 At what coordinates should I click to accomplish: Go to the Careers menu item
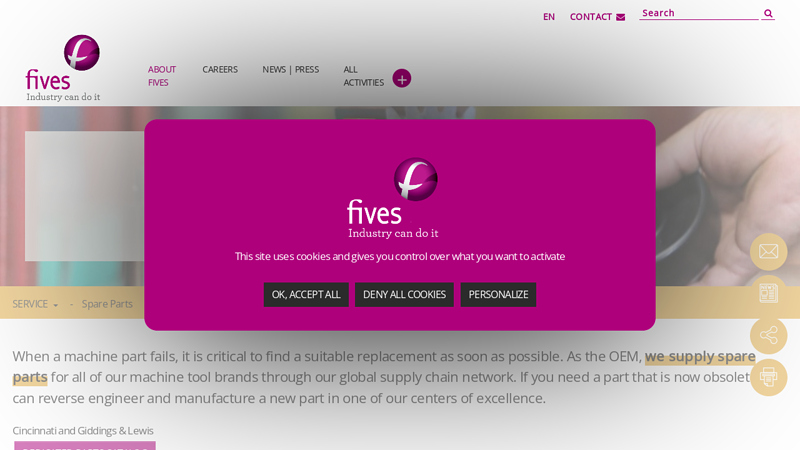[x=220, y=69]
